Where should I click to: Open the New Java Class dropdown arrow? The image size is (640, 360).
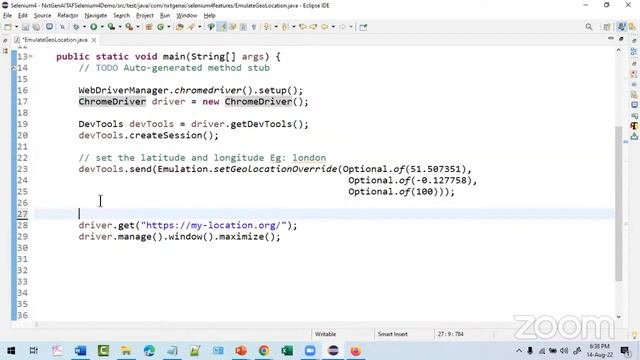pyautogui.click(x=169, y=27)
